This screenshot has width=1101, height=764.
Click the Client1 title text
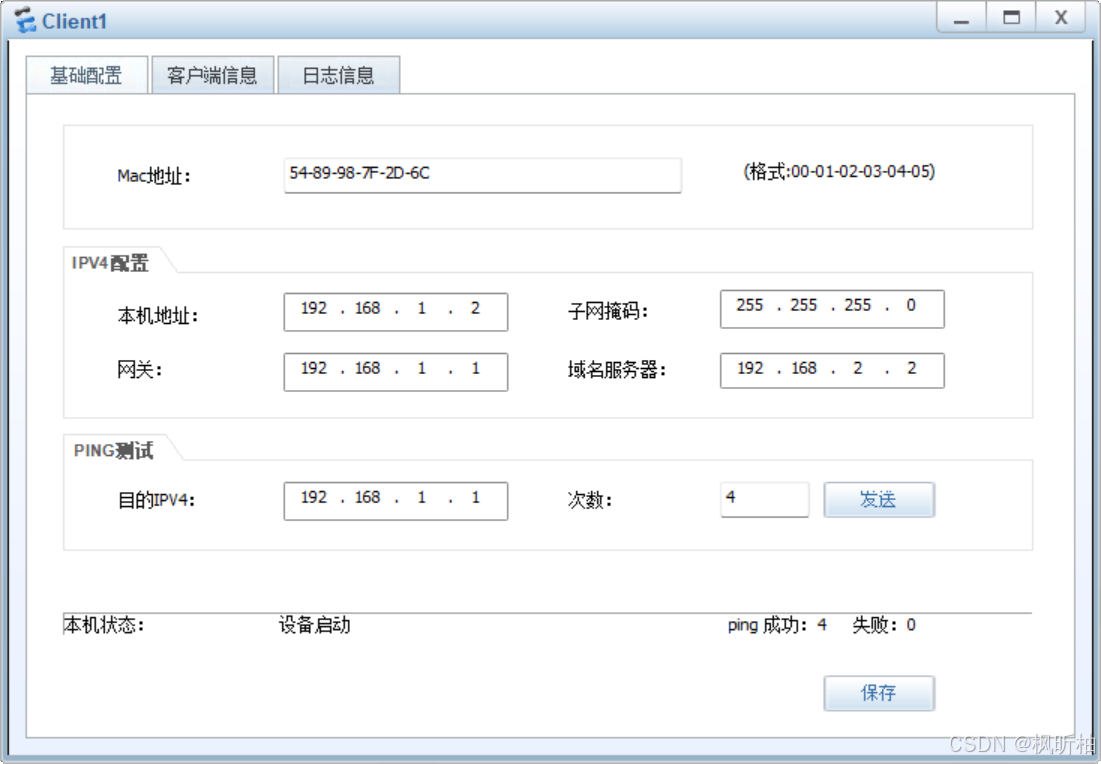tap(74, 22)
